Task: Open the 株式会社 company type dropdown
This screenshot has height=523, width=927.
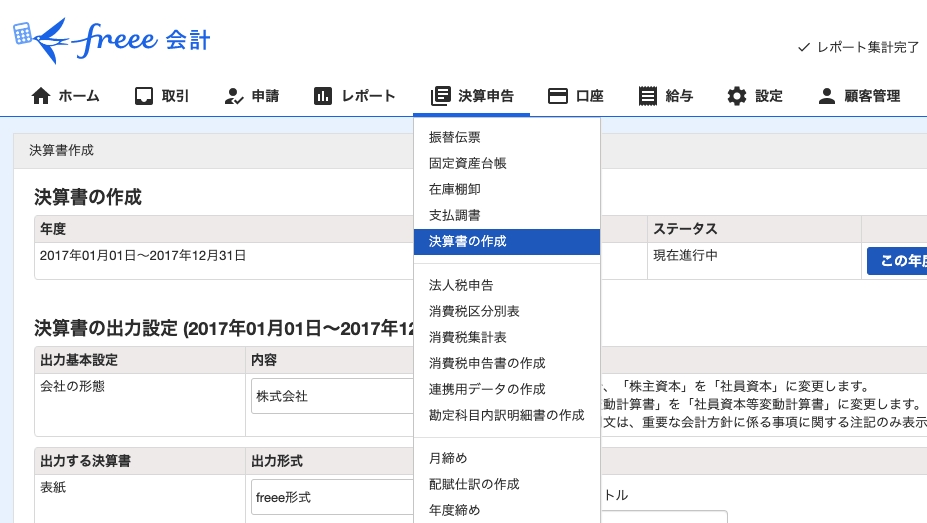Action: coord(333,396)
